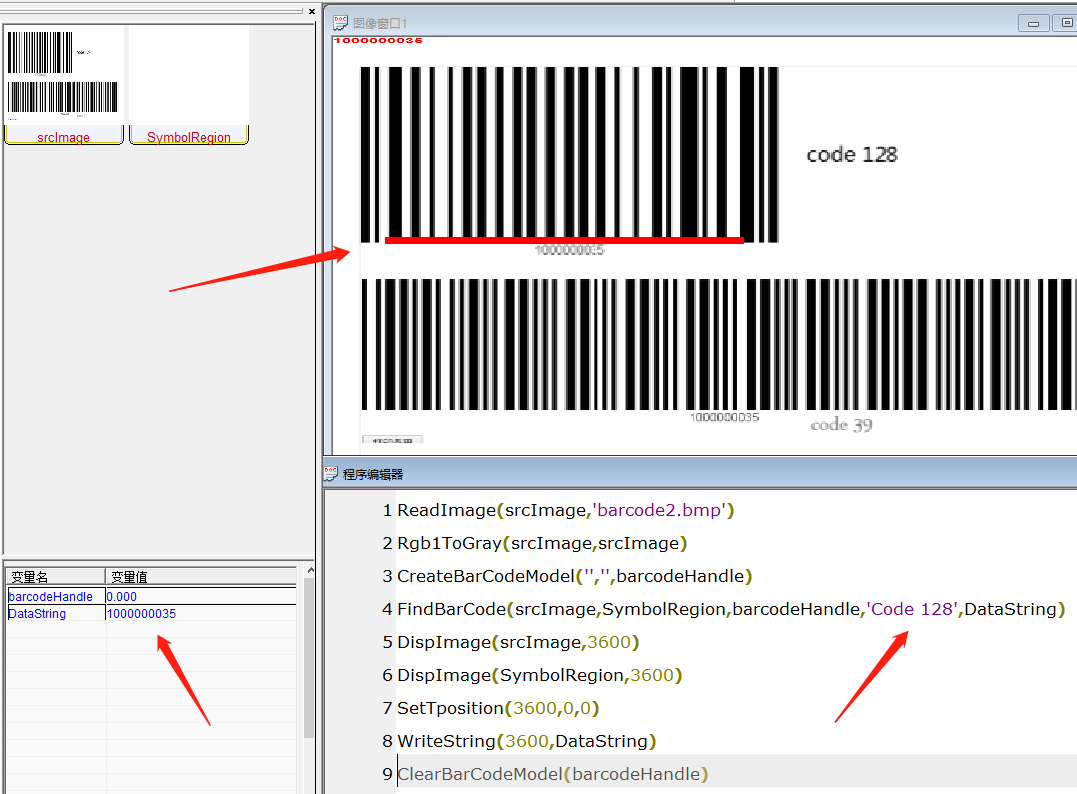Click the image window 1 title text
This screenshot has height=794, width=1077.
379,23
